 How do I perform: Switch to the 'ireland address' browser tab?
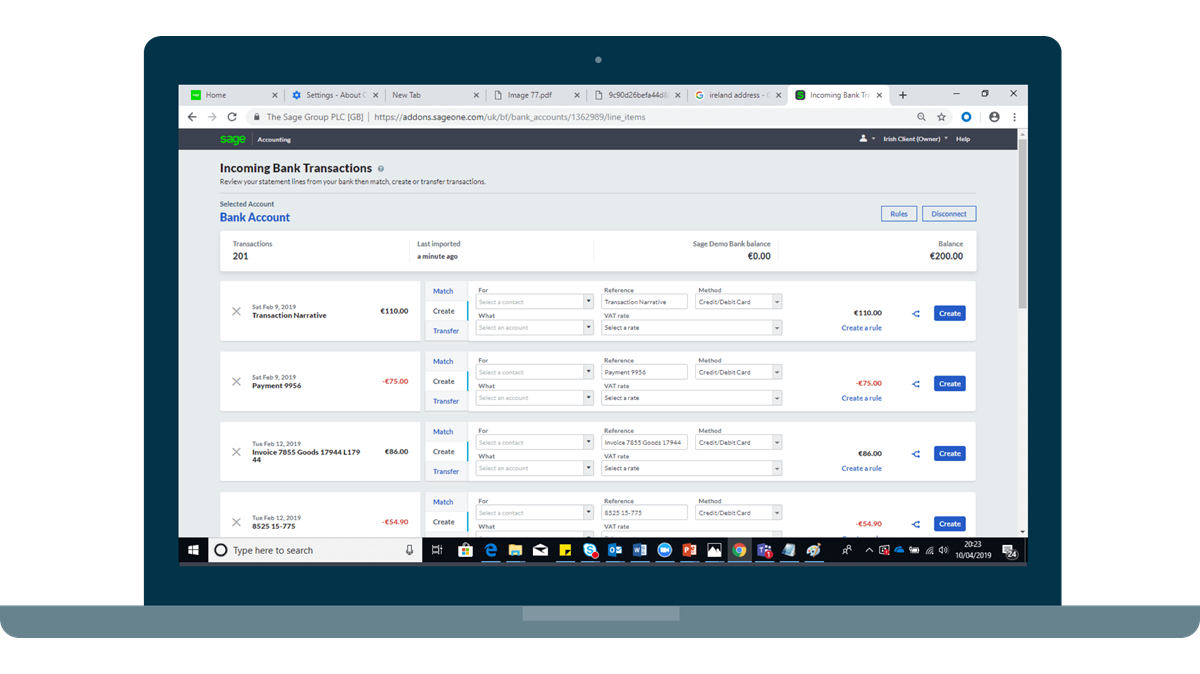tap(738, 95)
